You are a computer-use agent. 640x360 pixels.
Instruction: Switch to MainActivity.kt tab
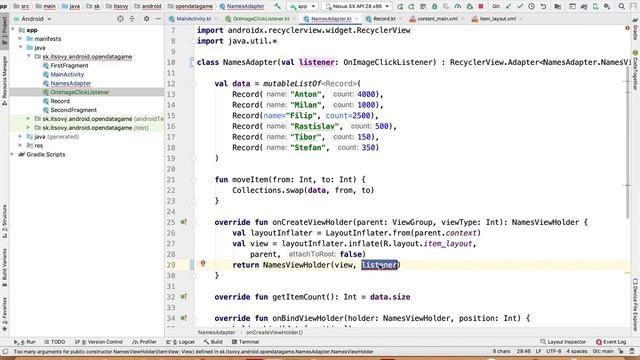click(x=193, y=19)
